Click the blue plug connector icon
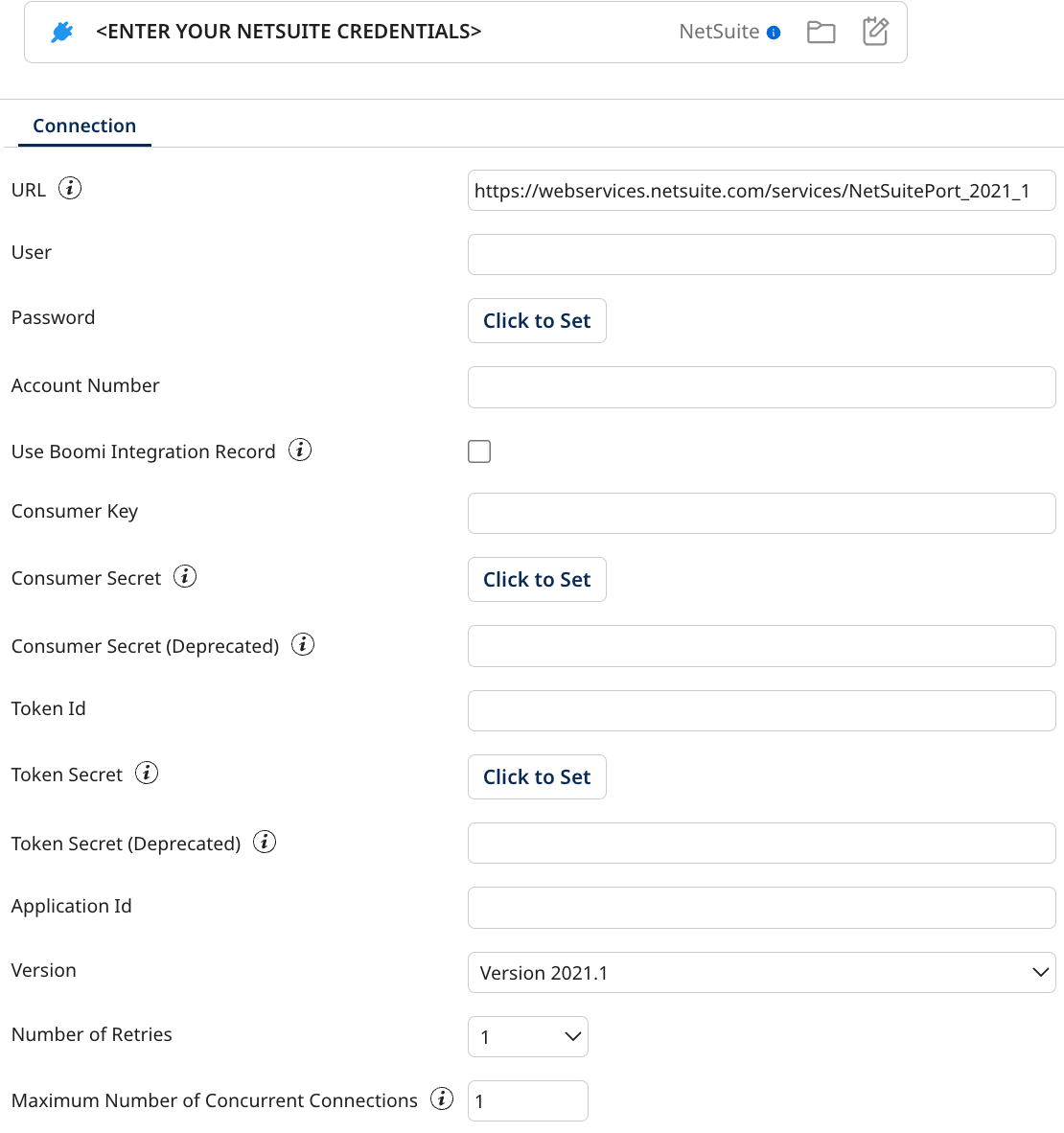1064x1133 pixels. (x=61, y=32)
